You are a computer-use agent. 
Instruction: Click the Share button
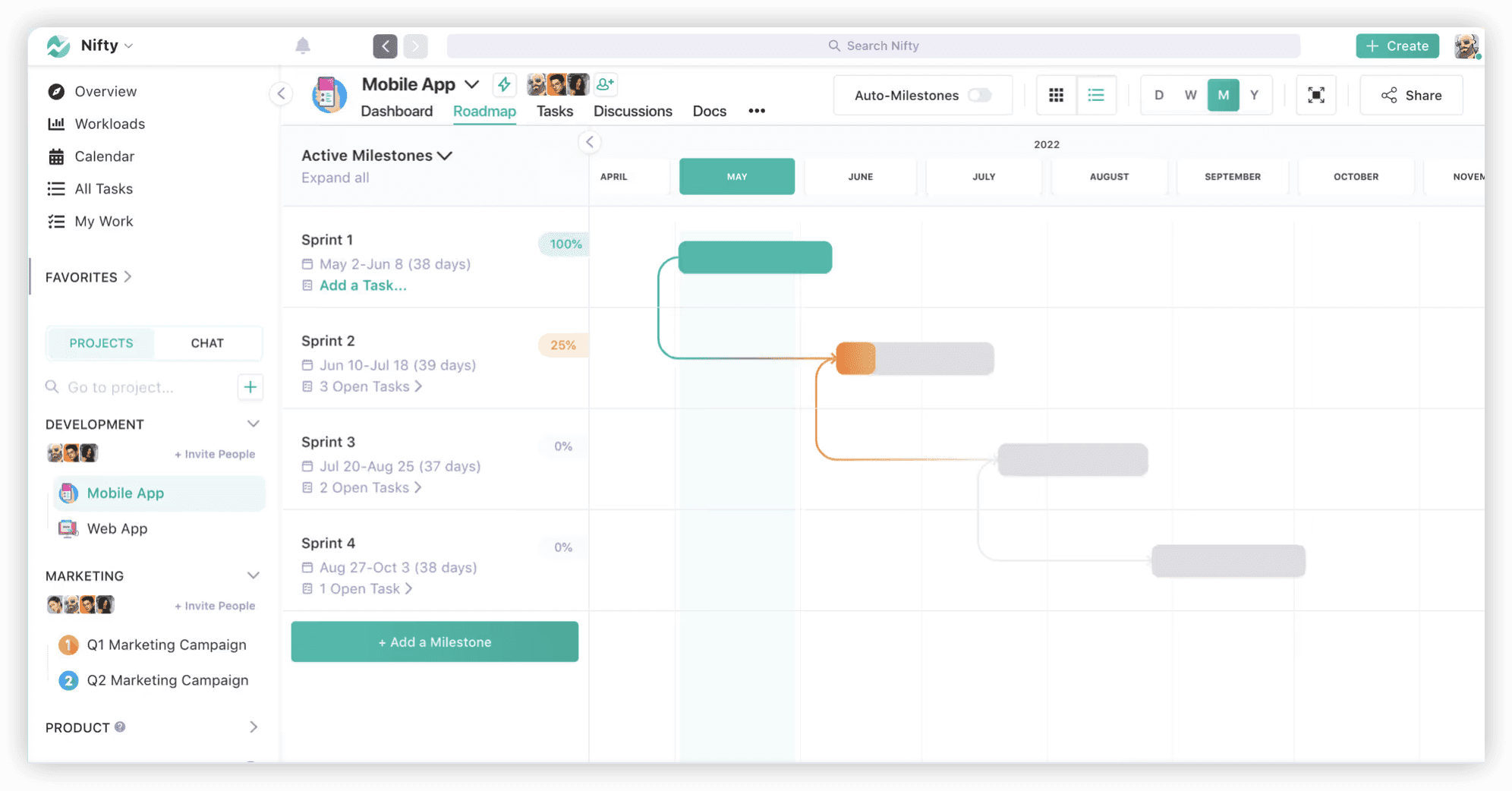point(1411,96)
